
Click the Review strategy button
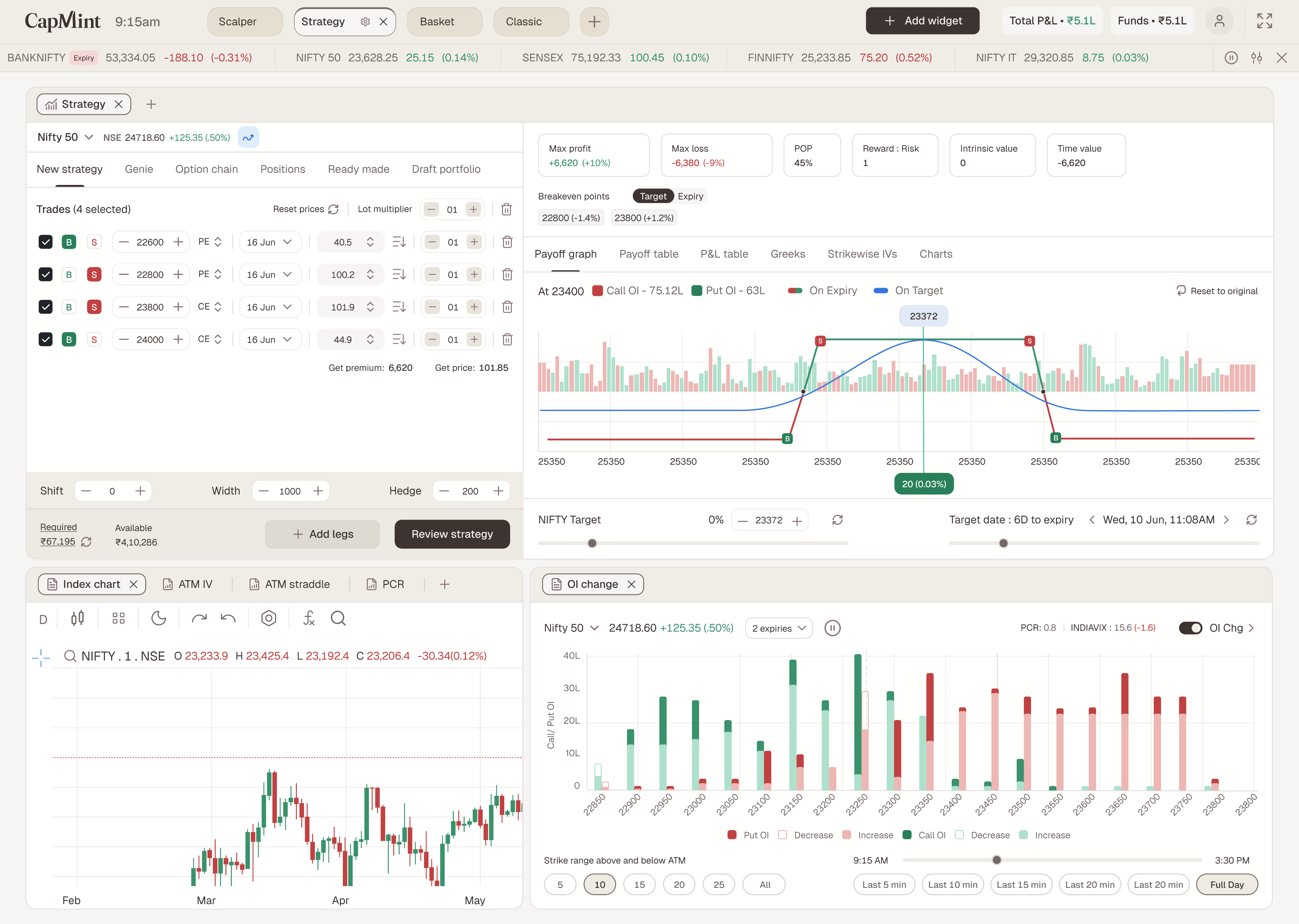[x=452, y=534]
